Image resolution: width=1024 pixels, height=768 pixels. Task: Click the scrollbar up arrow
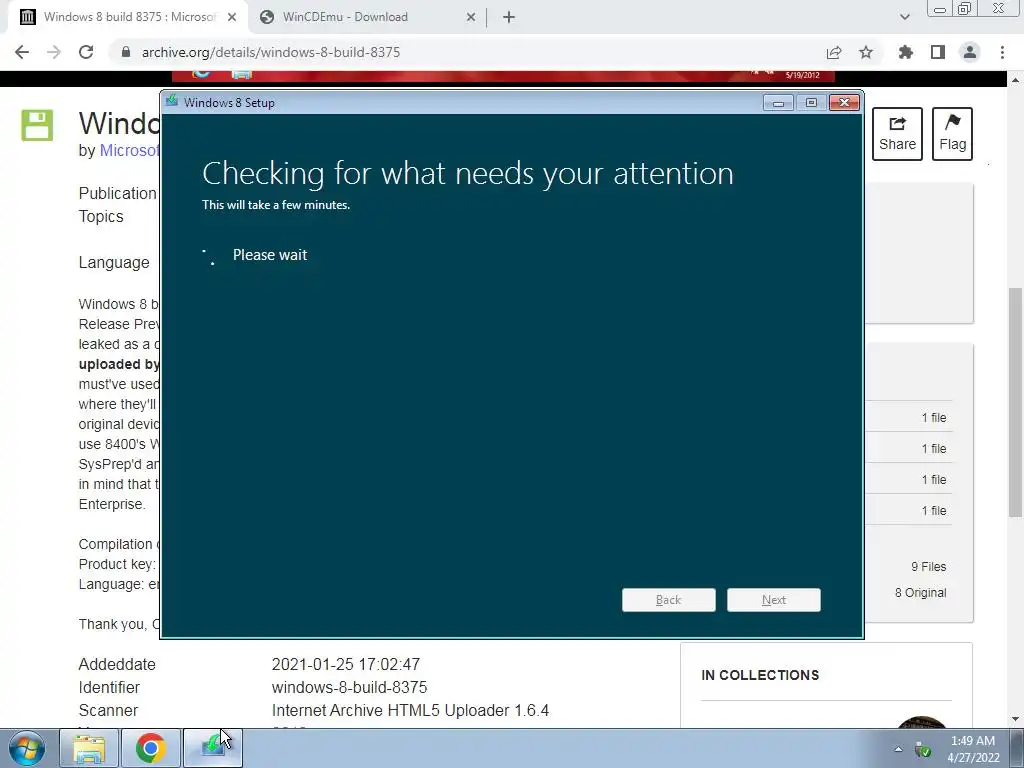pyautogui.click(x=1015, y=80)
